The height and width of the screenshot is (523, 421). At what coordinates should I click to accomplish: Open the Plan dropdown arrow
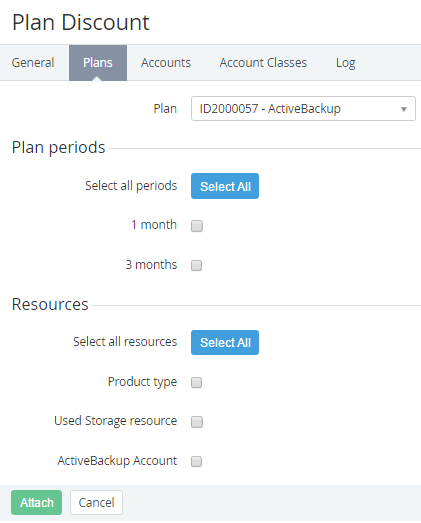click(x=404, y=109)
